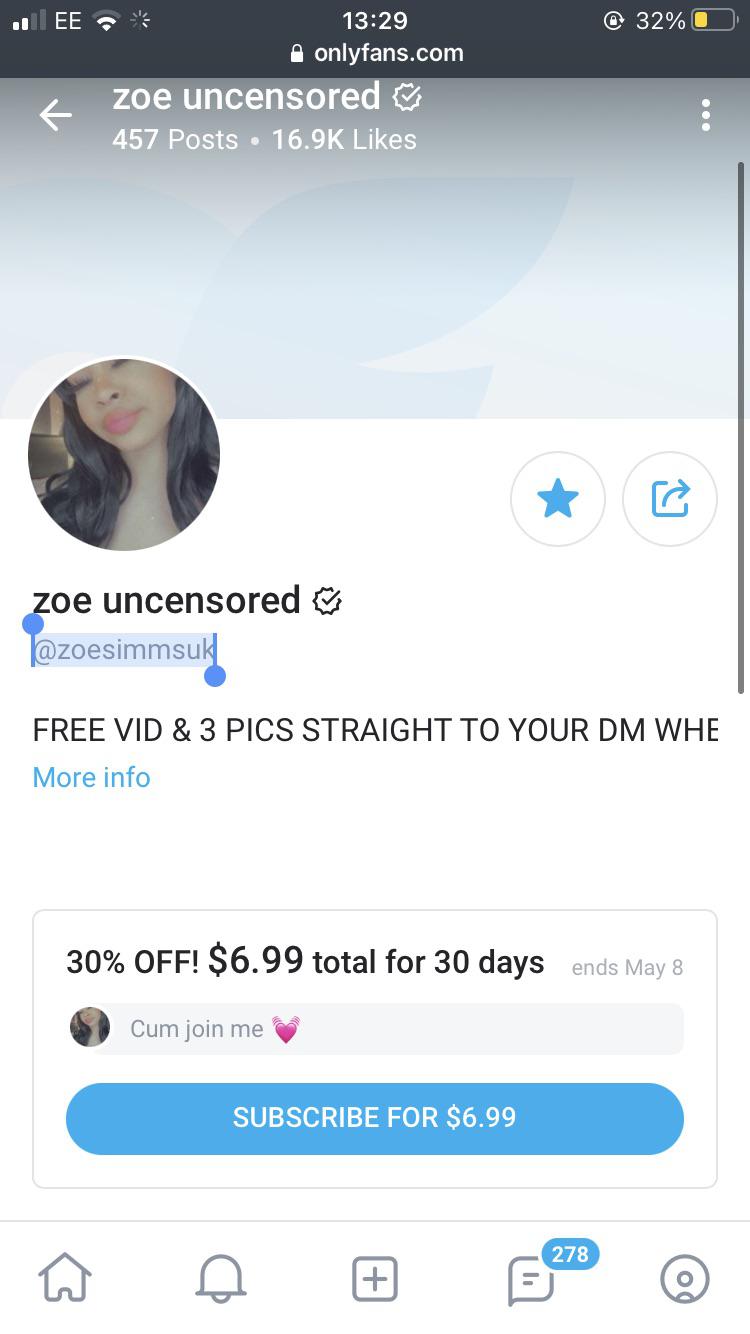750x1334 pixels.
Task: View the large profile avatar picture
Action: point(124,454)
